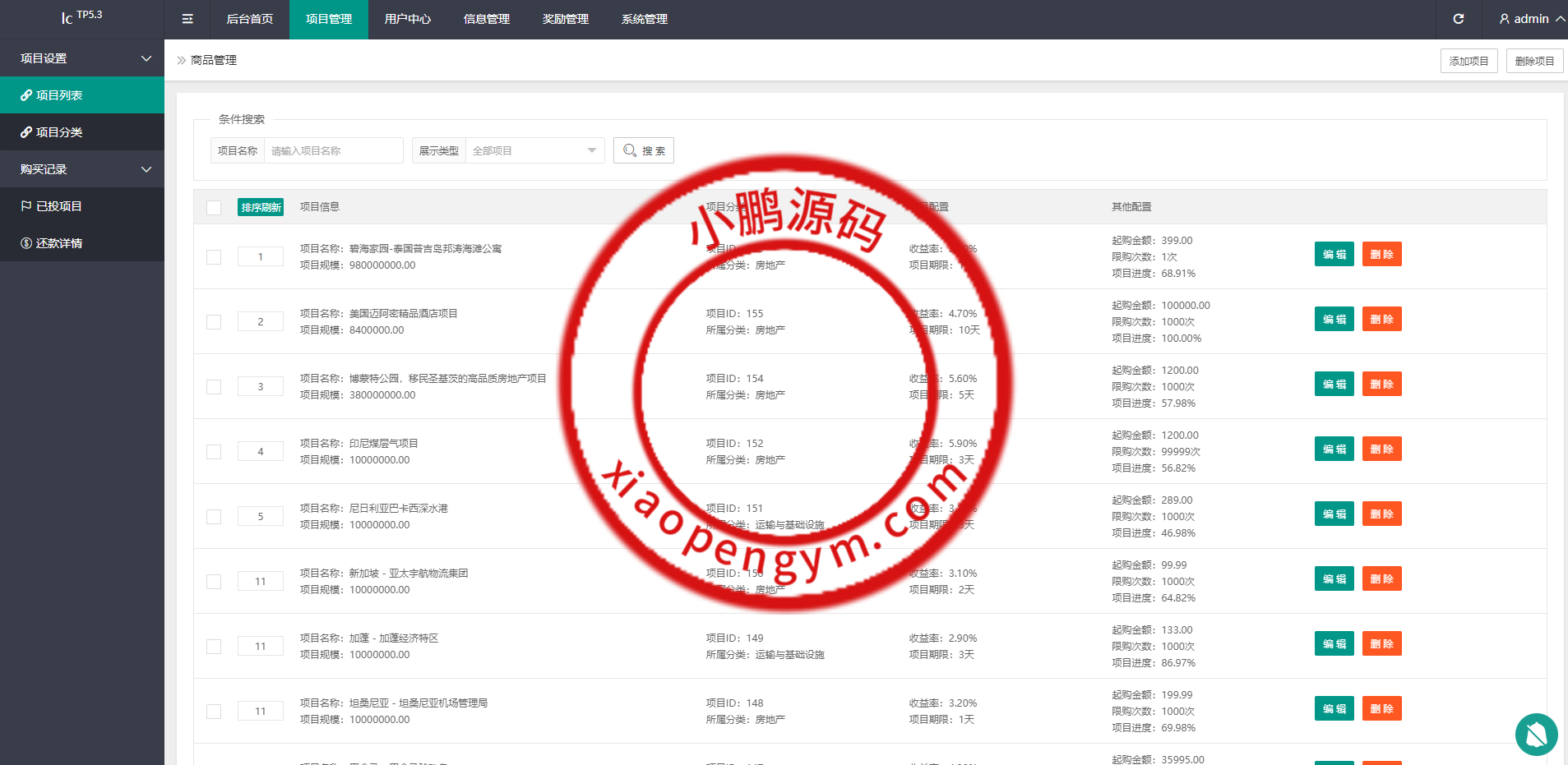Click the sidebar collapse hamburger icon
The height and width of the screenshot is (765, 1568).
pos(187,19)
